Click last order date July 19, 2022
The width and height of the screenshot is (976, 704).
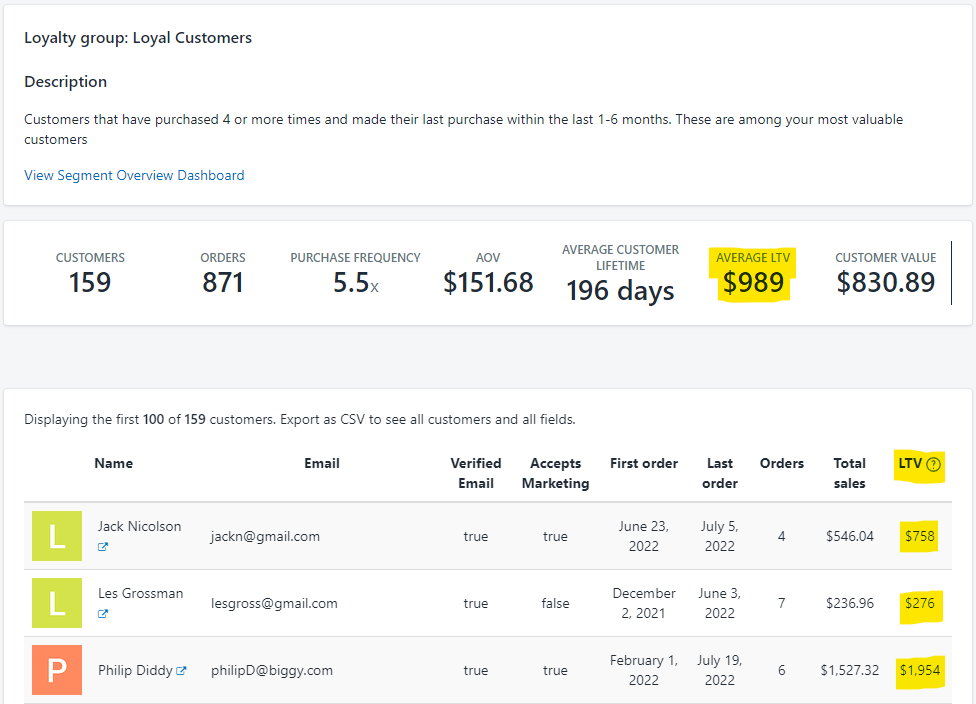(x=720, y=670)
